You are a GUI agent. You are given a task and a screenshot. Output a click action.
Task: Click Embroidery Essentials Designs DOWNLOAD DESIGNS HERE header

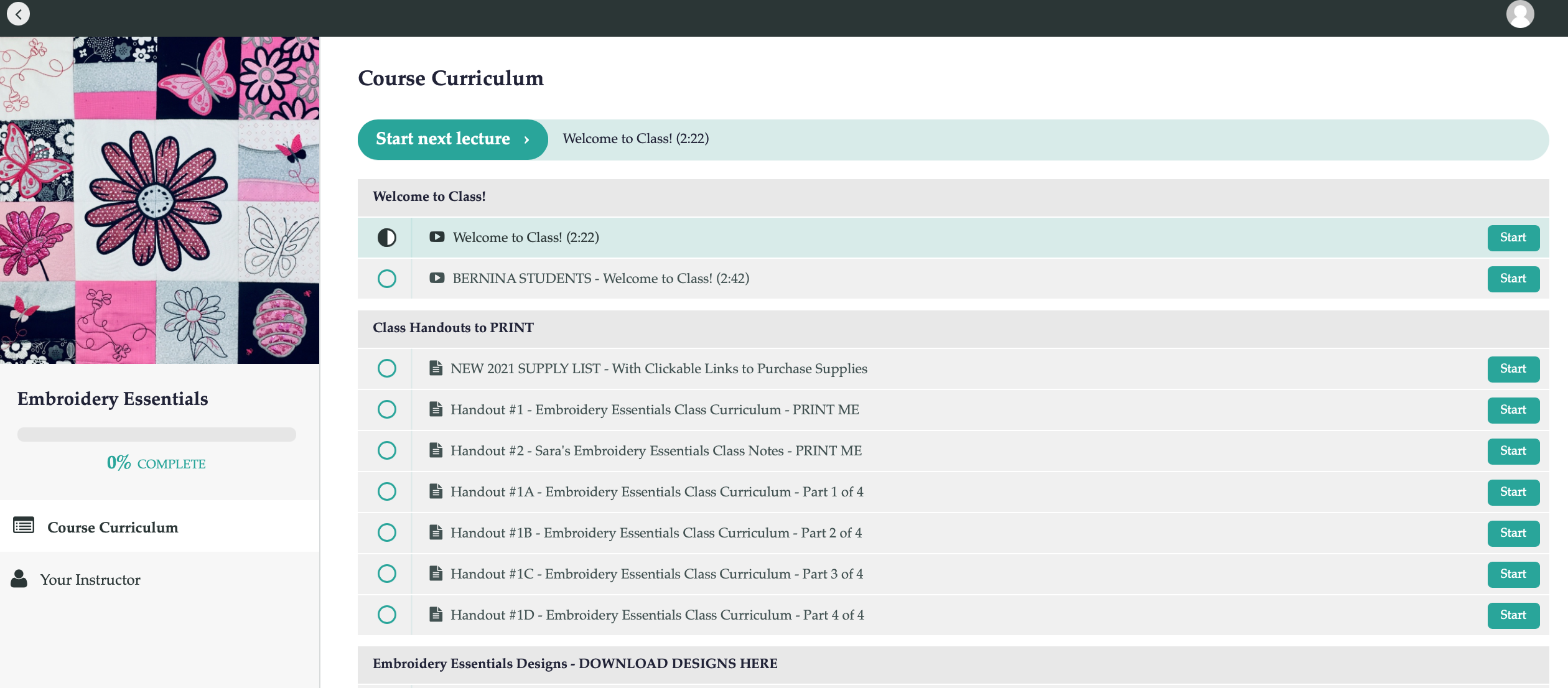click(x=953, y=664)
